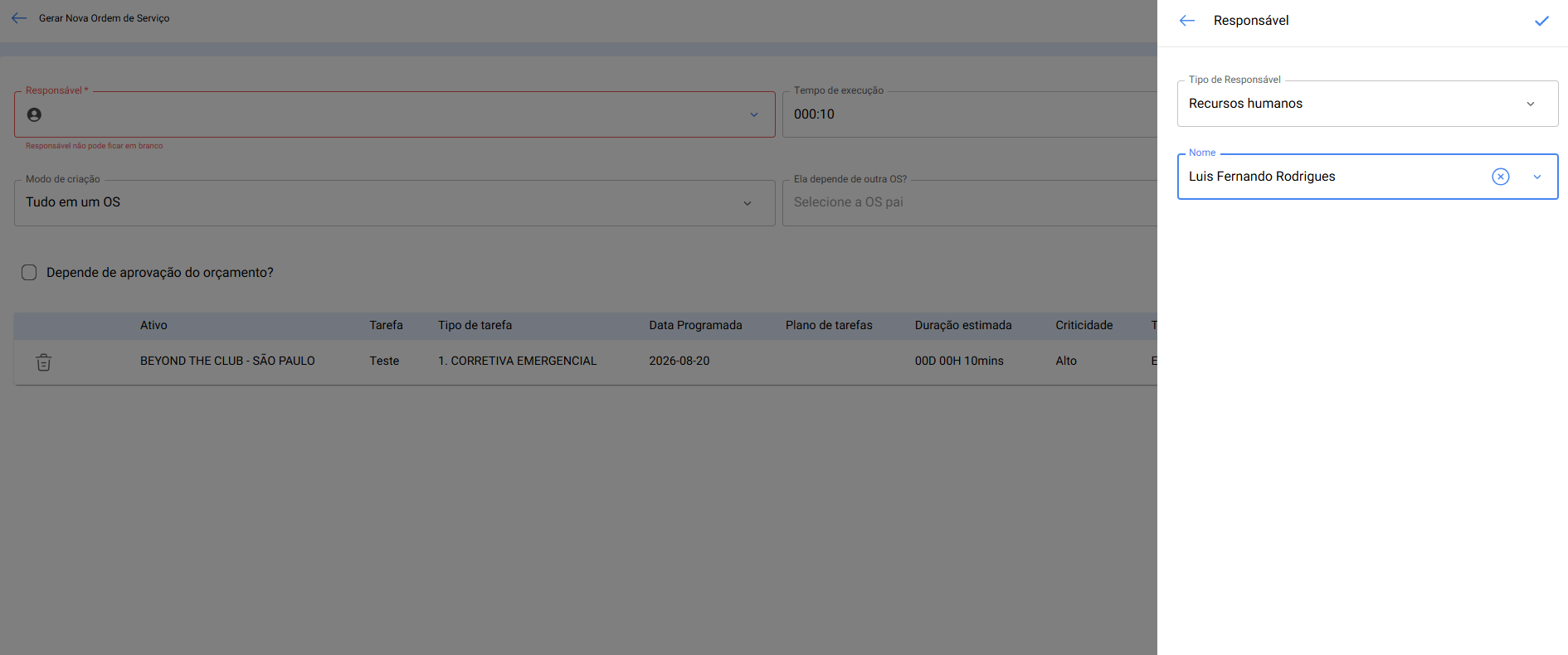Confirm Responsável selection with checkmark
The height and width of the screenshot is (655, 1568).
[x=1541, y=21]
